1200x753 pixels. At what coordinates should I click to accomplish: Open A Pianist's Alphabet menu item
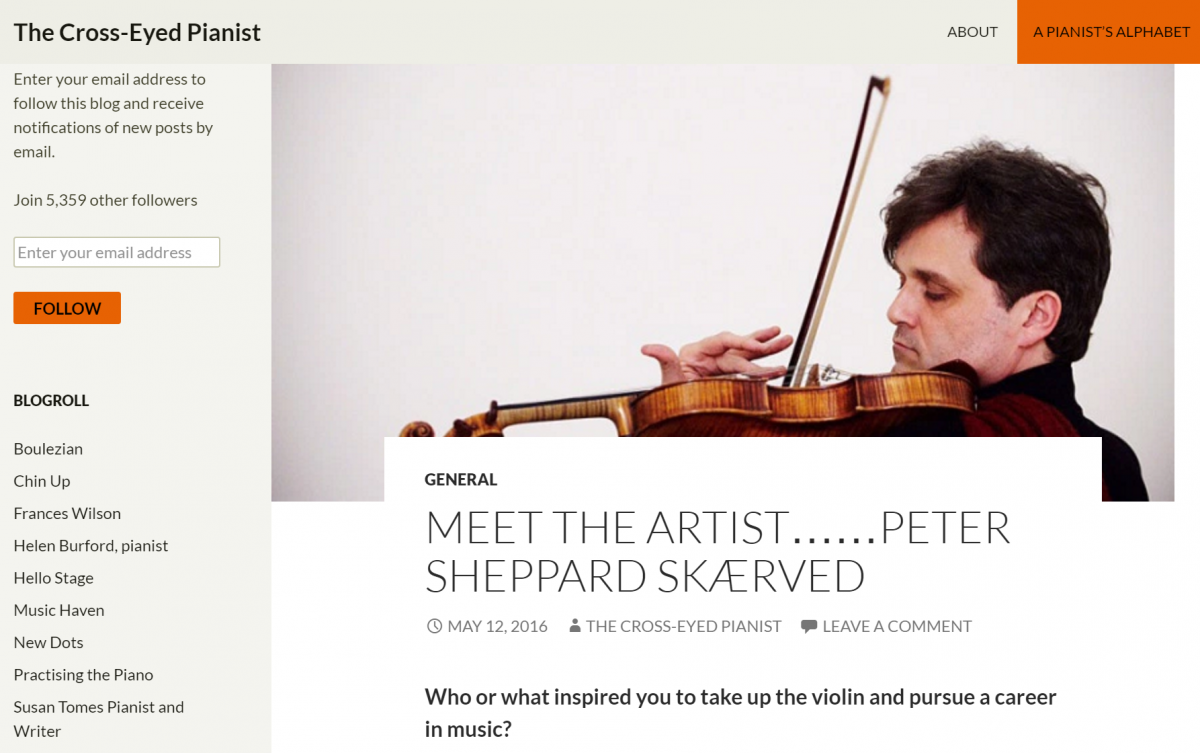(x=1111, y=32)
